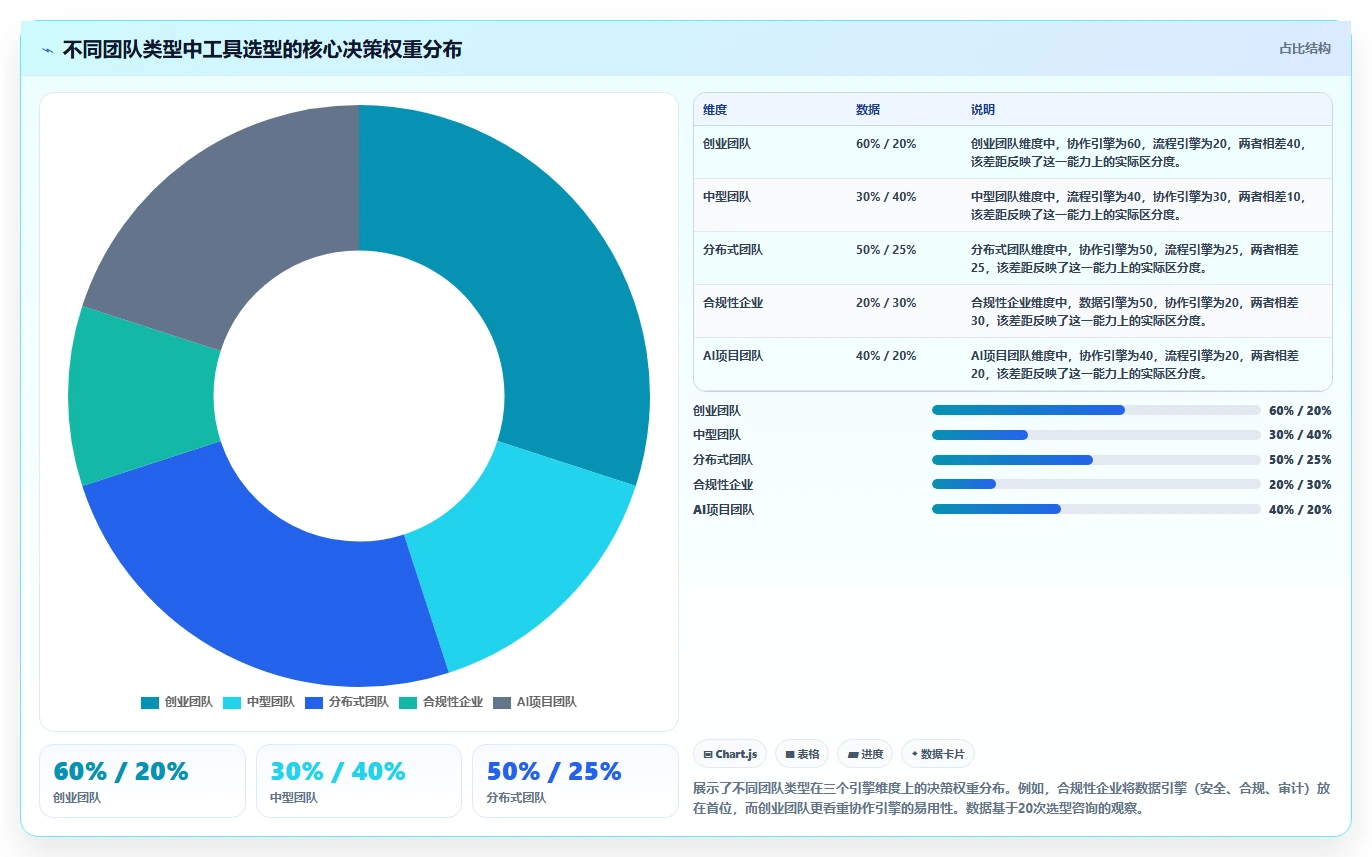Open the 60% / 20% 创业团队 data card
1372x857 pixels.
click(x=142, y=781)
